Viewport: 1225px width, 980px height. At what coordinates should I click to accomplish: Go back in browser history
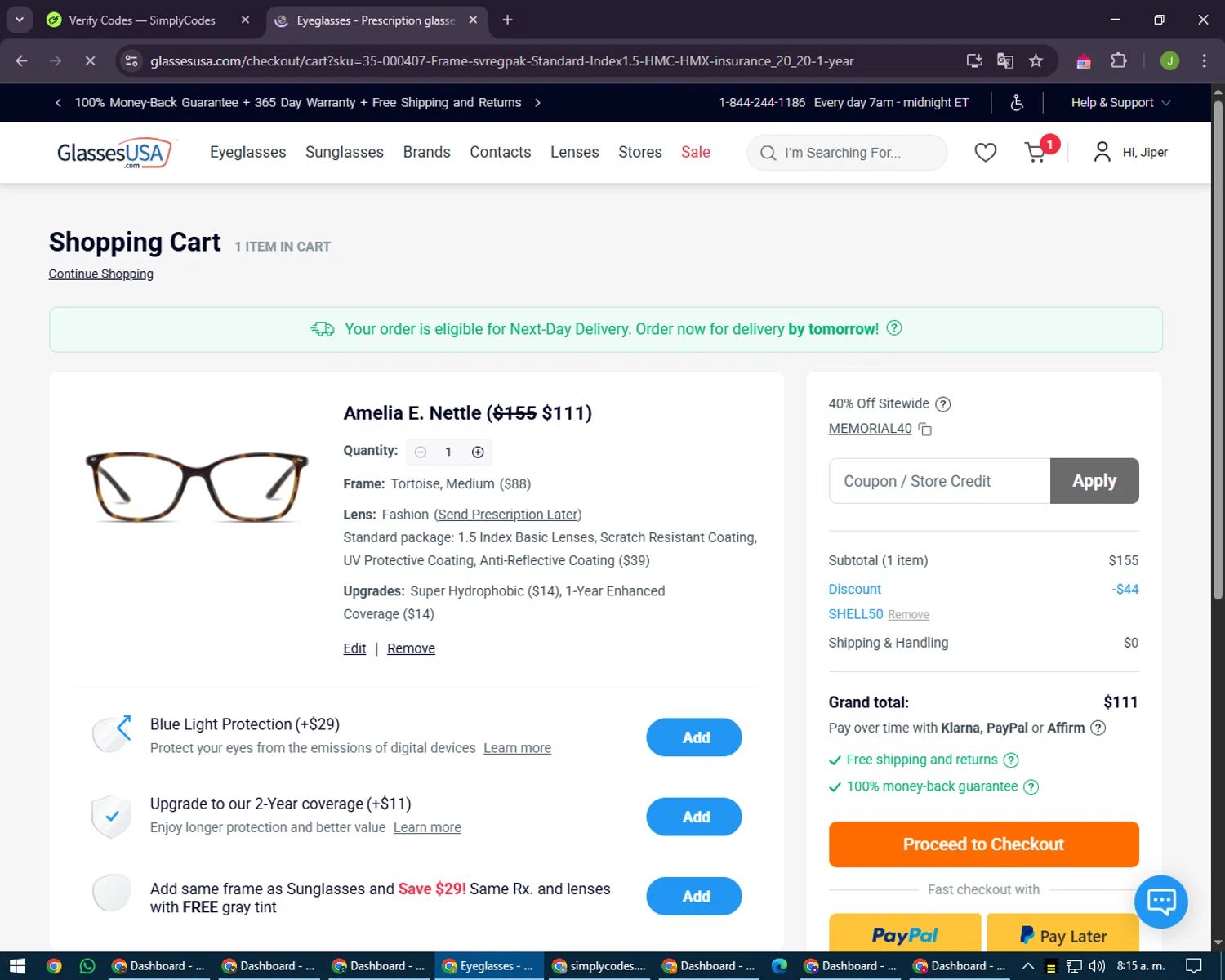(x=22, y=61)
